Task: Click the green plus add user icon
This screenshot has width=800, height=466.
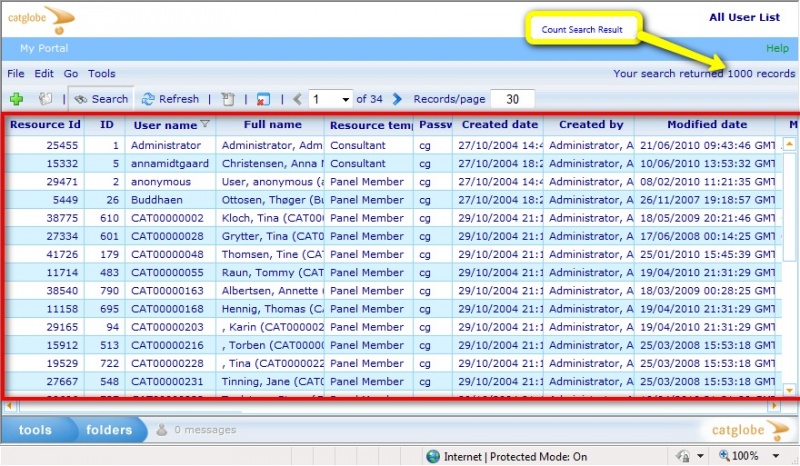Action: tap(17, 99)
